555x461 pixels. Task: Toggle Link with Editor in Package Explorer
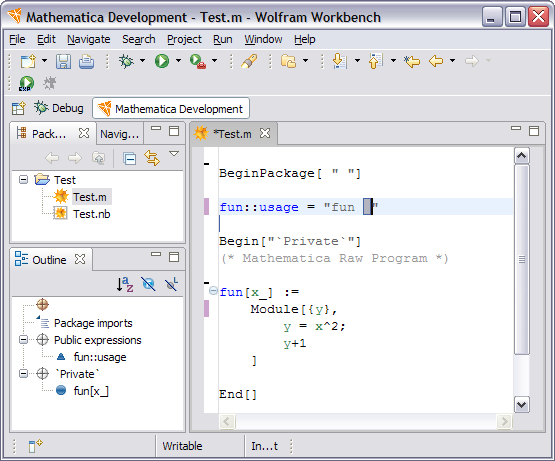coord(152,158)
